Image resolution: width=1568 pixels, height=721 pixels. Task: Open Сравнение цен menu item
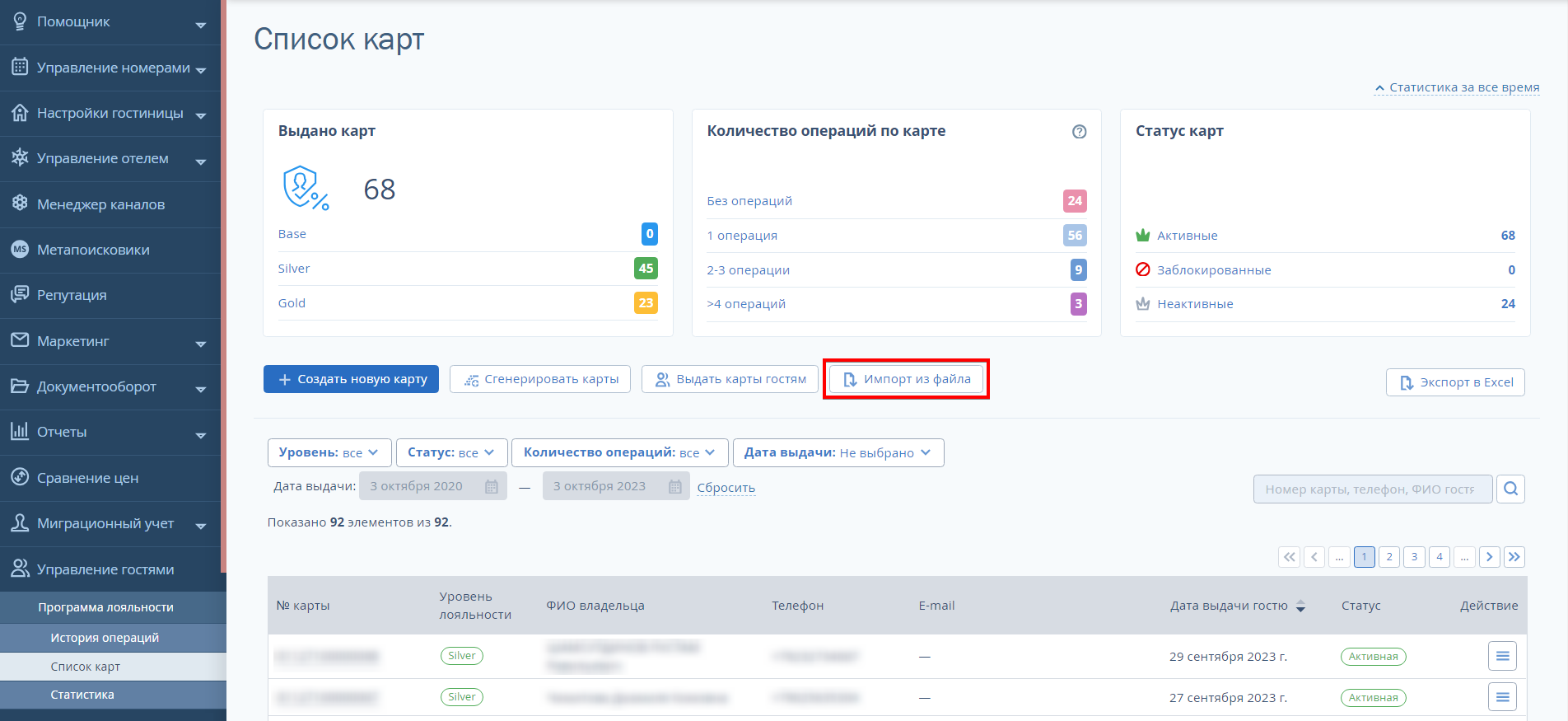(x=110, y=478)
